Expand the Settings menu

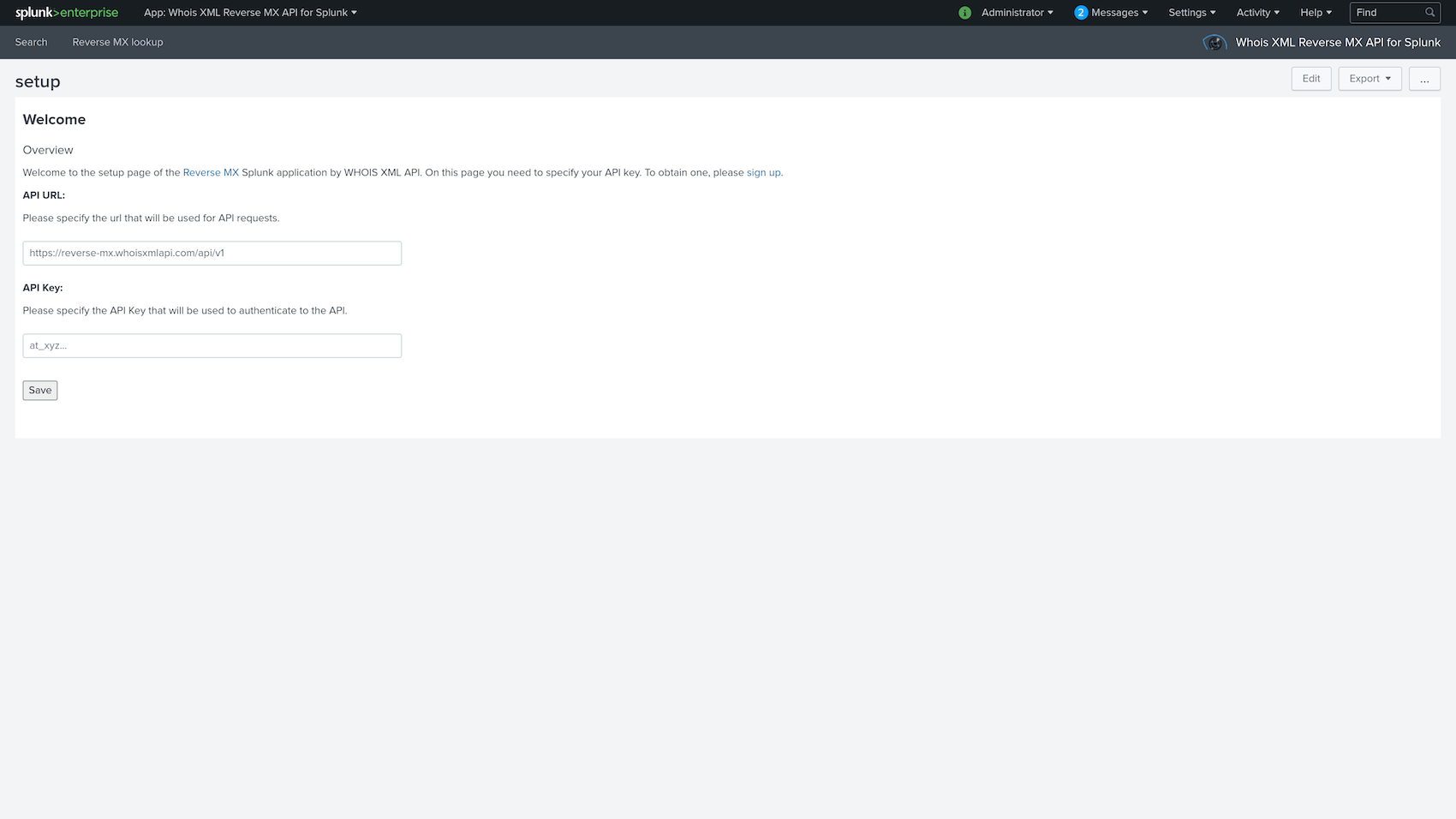1192,13
